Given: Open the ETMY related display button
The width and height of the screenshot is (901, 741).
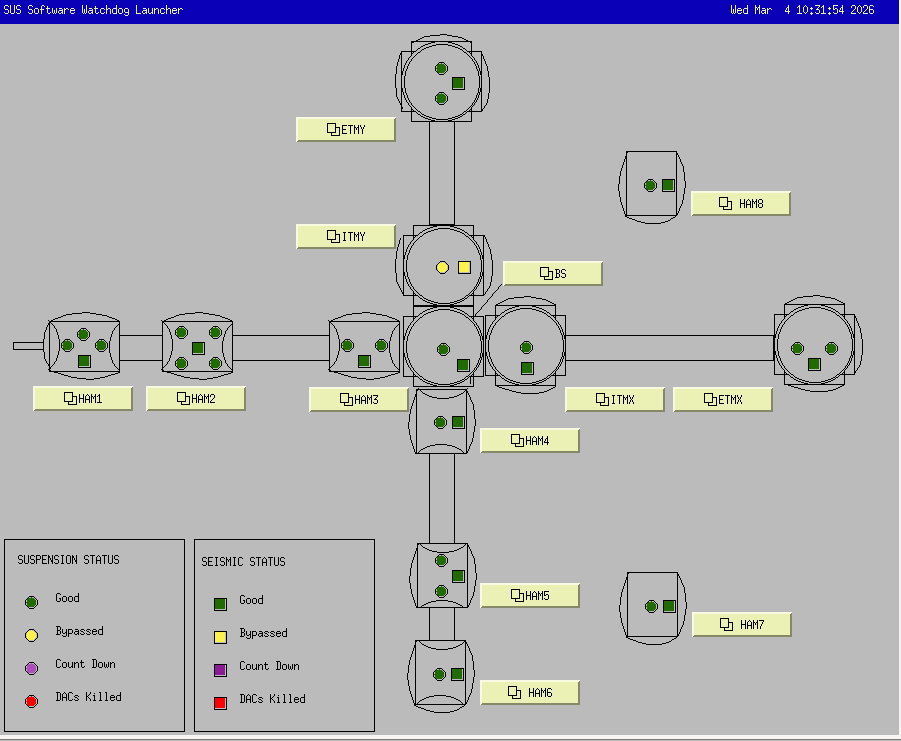Looking at the screenshot, I should [x=346, y=130].
